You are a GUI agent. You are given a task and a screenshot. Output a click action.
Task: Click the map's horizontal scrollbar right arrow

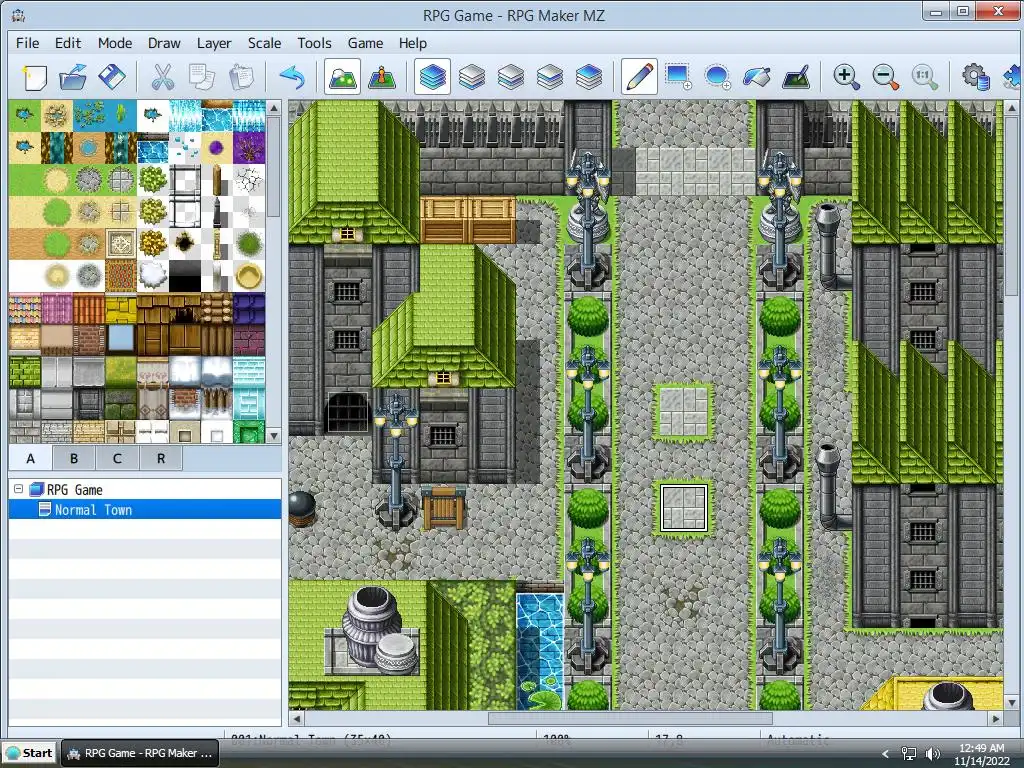(996, 718)
